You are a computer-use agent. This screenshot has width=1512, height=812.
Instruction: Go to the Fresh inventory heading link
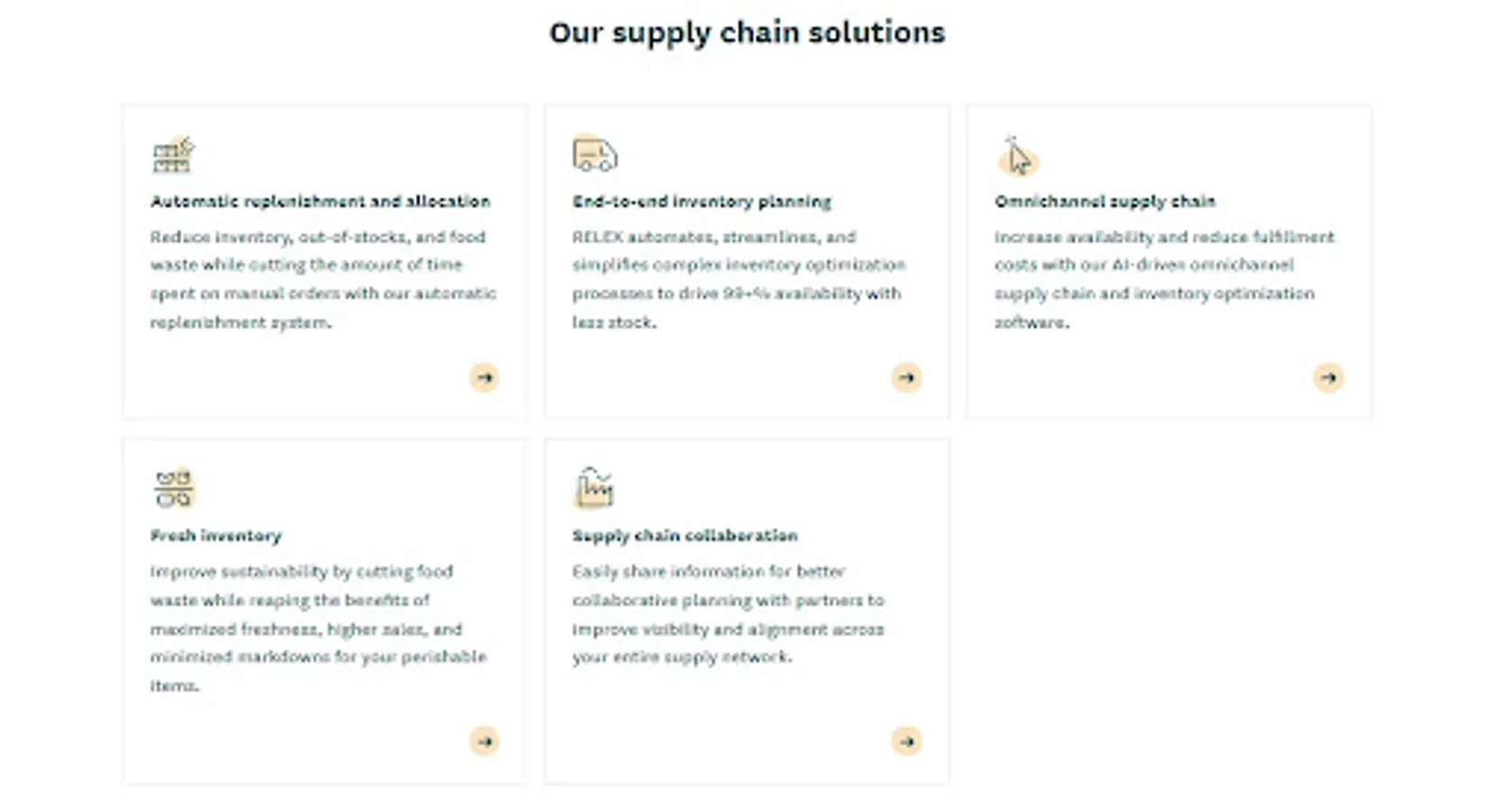click(216, 536)
